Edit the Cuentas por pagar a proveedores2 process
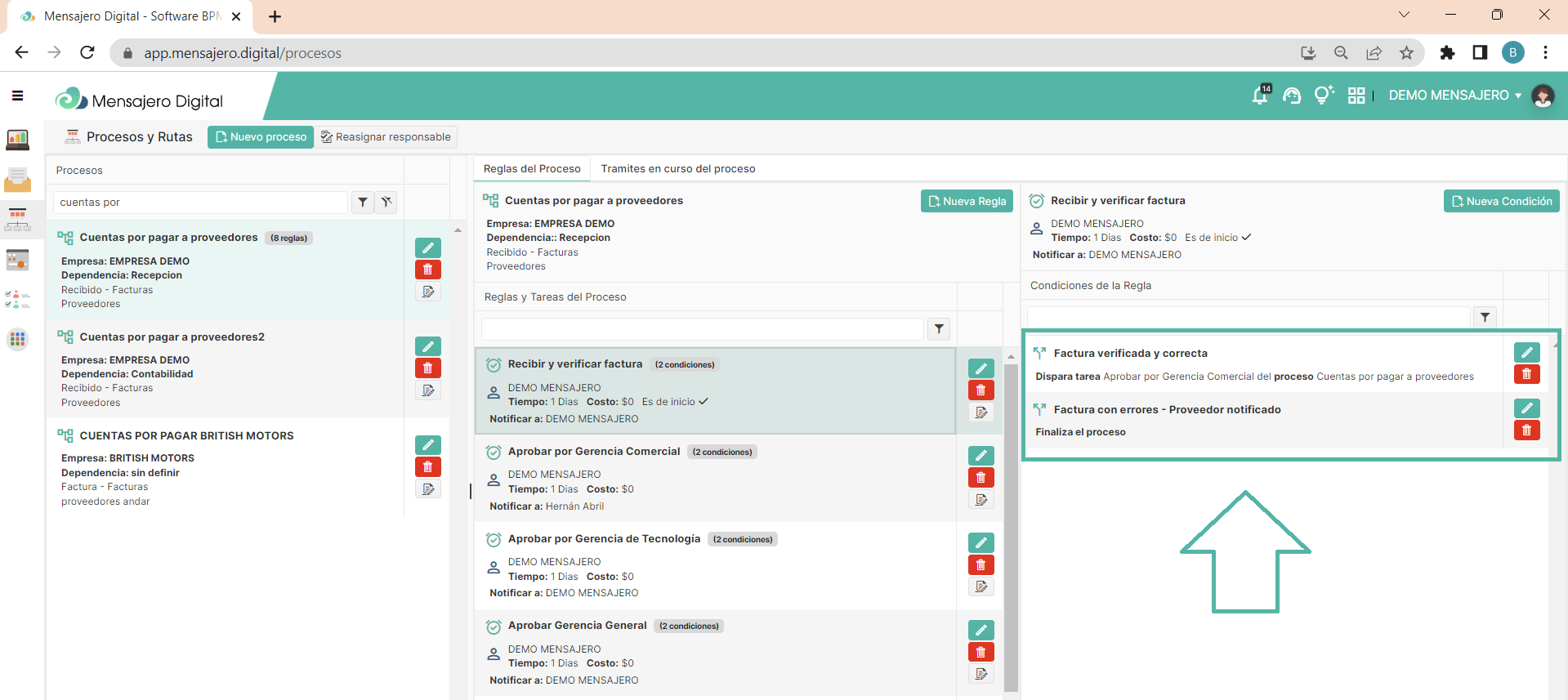 pos(427,346)
